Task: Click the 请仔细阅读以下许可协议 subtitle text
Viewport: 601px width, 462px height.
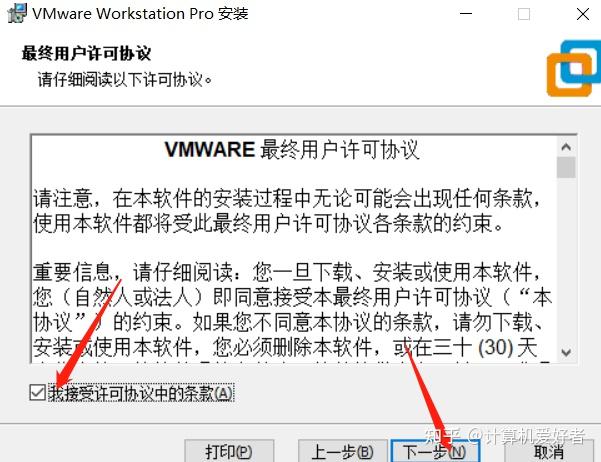Action: point(125,80)
